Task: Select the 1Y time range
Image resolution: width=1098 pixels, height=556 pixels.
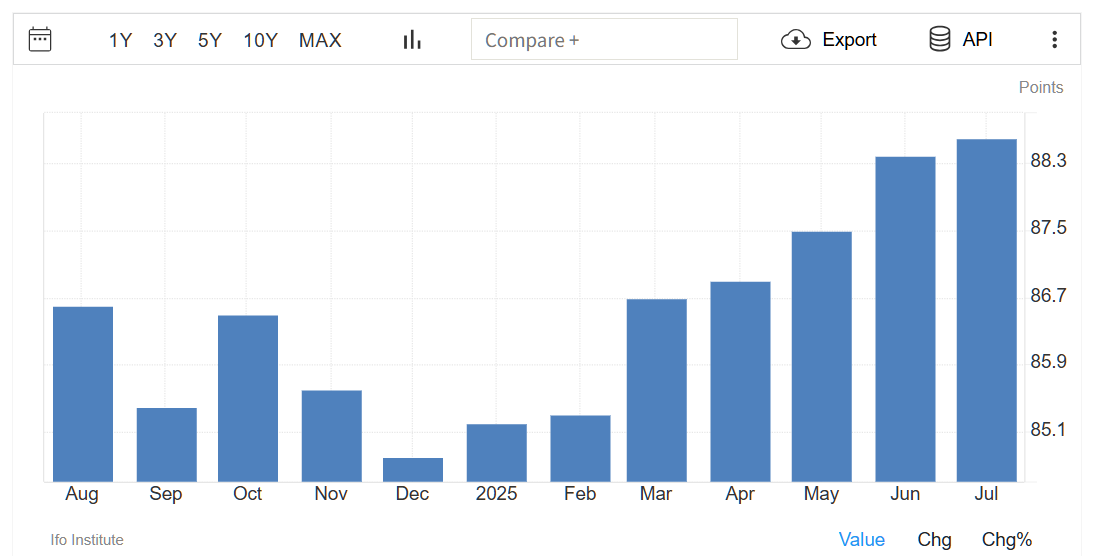Action: pyautogui.click(x=120, y=41)
